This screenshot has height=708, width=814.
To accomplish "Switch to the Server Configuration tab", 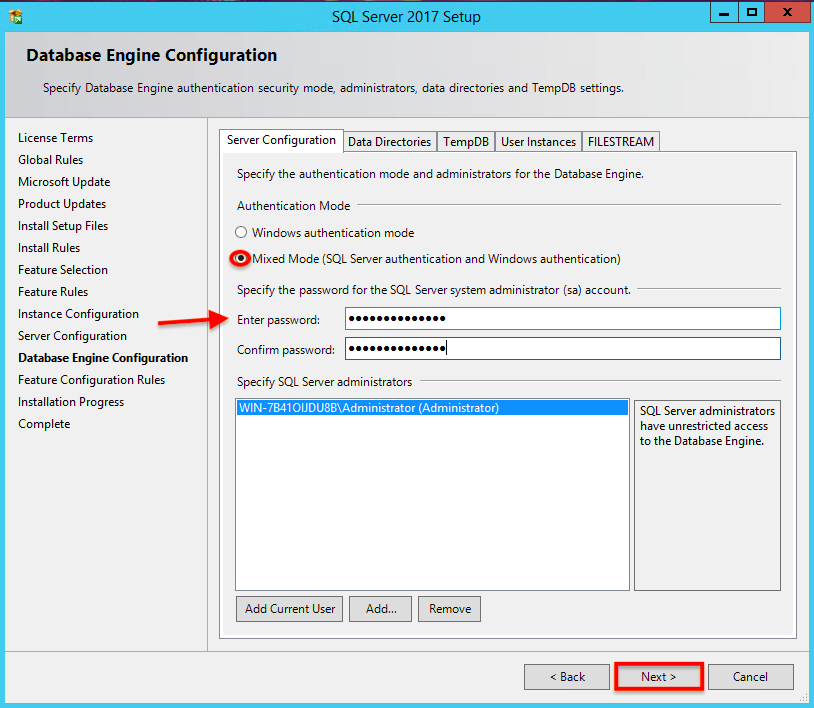I will point(281,140).
